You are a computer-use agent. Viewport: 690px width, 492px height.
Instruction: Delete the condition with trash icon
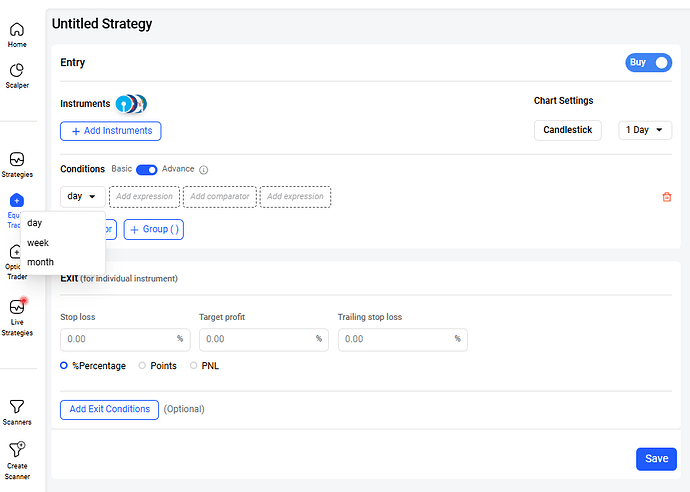(x=667, y=197)
